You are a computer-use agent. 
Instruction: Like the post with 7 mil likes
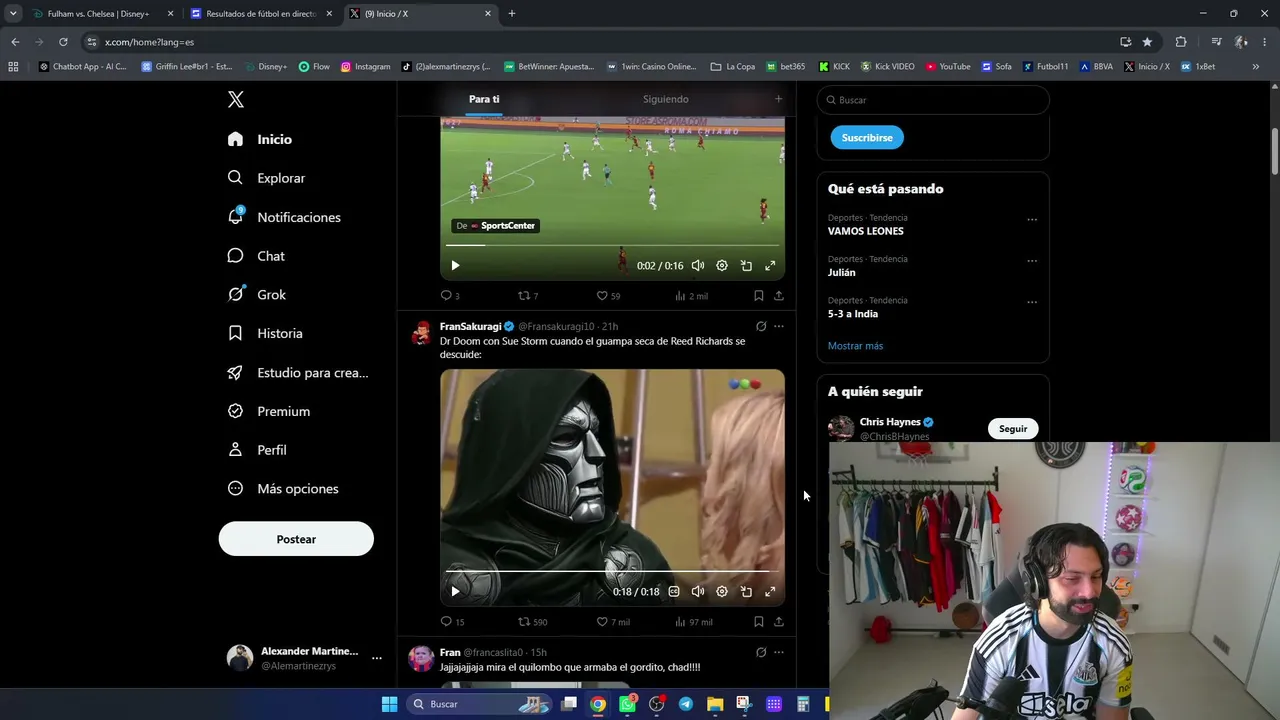point(613,622)
